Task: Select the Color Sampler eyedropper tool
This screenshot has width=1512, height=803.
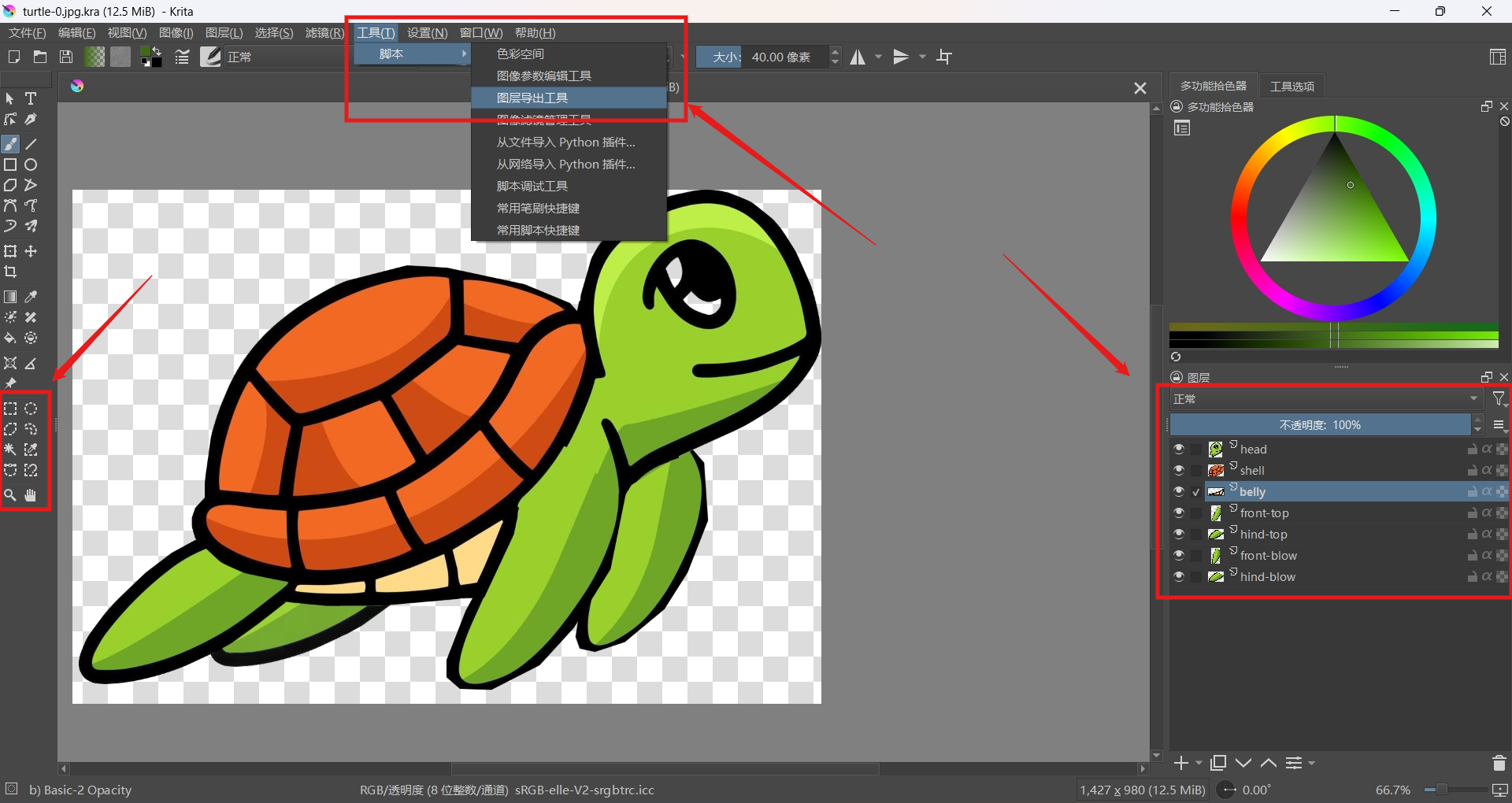Action: (x=31, y=297)
